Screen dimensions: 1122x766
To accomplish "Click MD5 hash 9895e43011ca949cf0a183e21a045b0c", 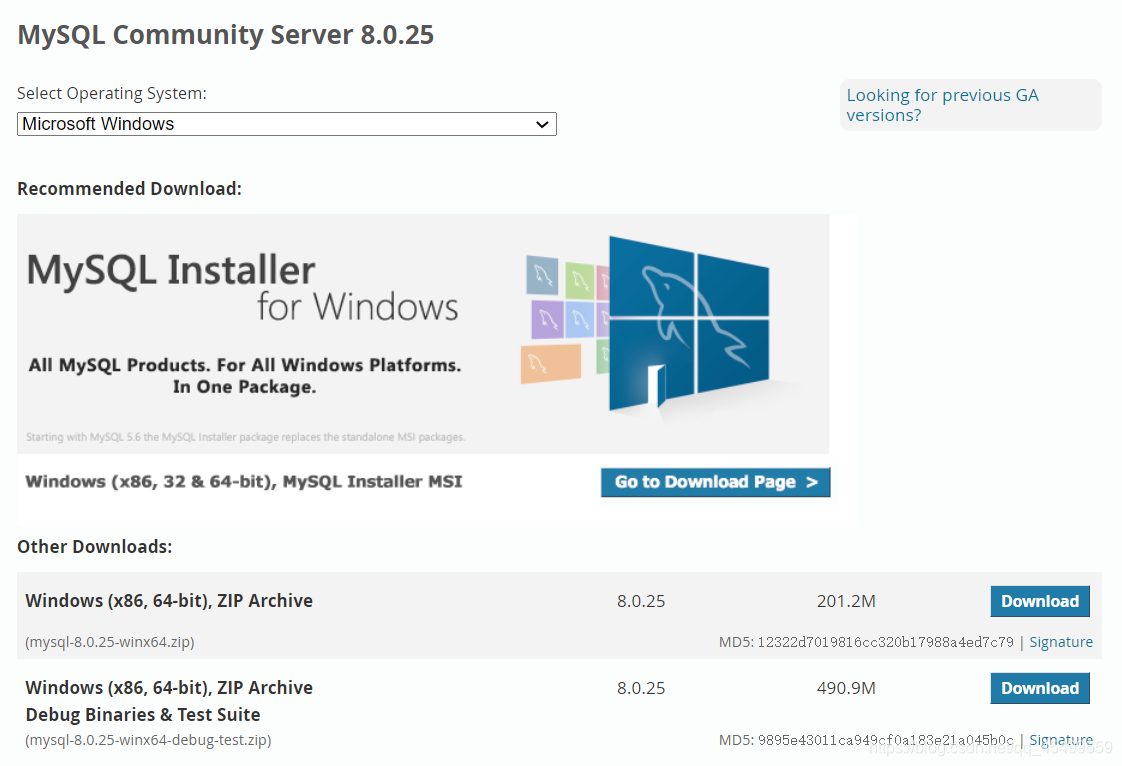I will click(885, 740).
